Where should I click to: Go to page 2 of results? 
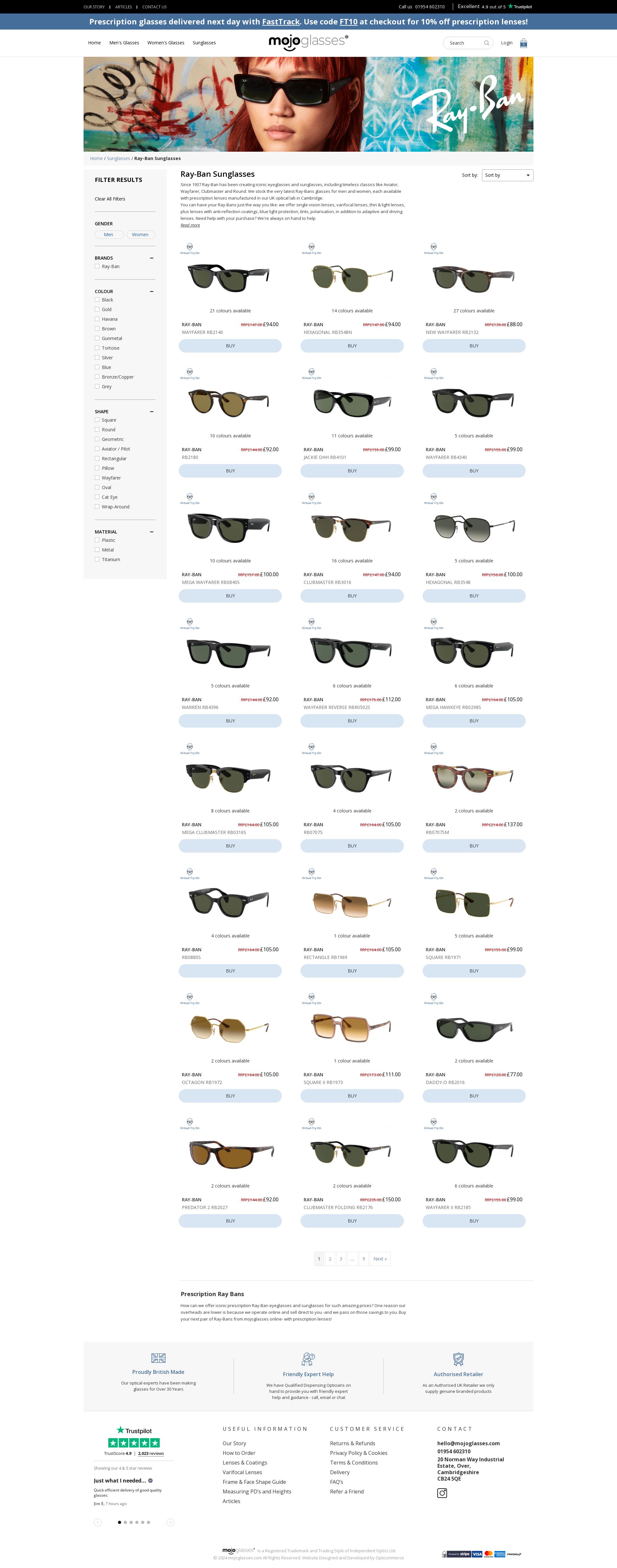pyautogui.click(x=330, y=1259)
